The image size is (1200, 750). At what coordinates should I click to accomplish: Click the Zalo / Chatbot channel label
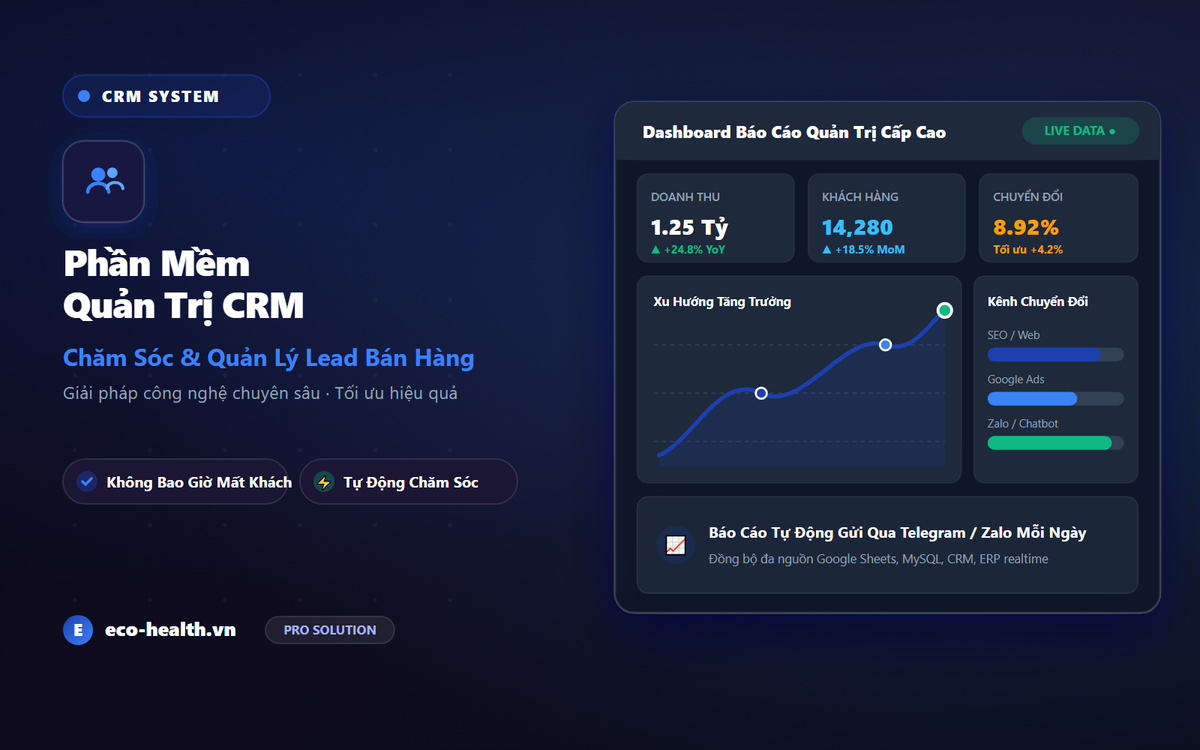pyautogui.click(x=1023, y=423)
